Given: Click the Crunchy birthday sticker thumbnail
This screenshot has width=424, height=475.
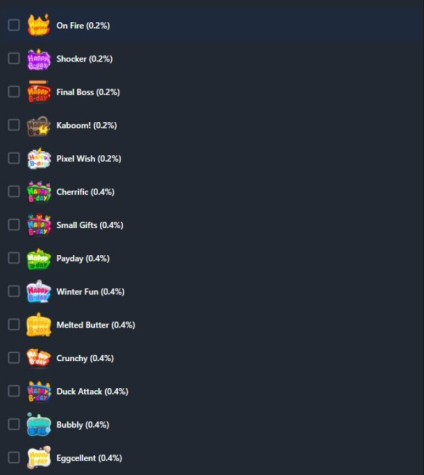Looking at the screenshot, I should 39,358.
